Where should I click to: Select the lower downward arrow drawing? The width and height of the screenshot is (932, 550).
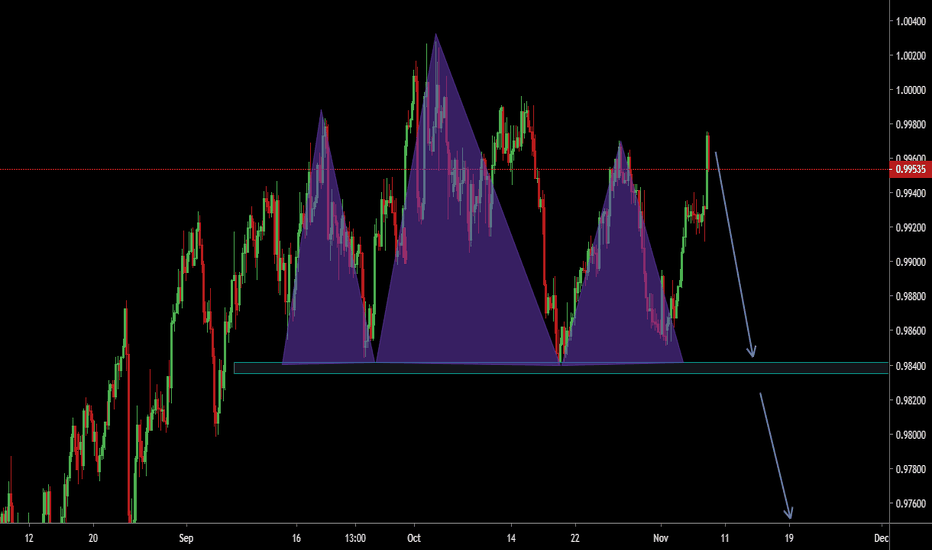[x=776, y=455]
